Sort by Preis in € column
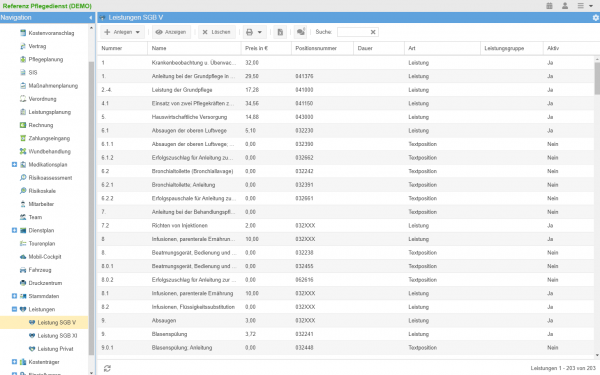 click(x=266, y=48)
